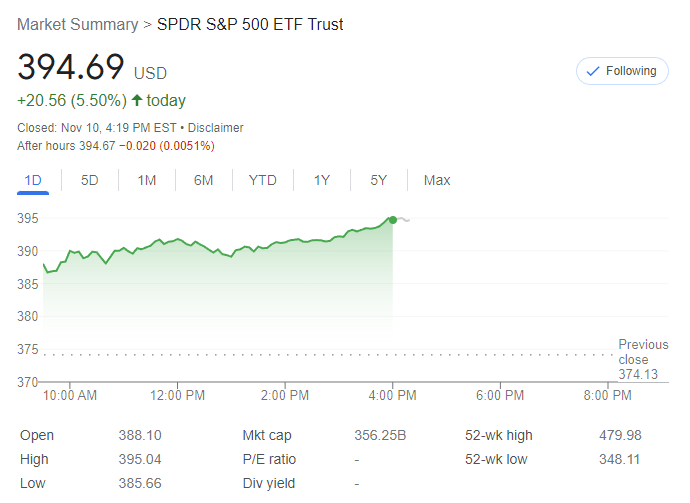Switch to the 1M range tab
The height and width of the screenshot is (503, 690).
tap(147, 180)
